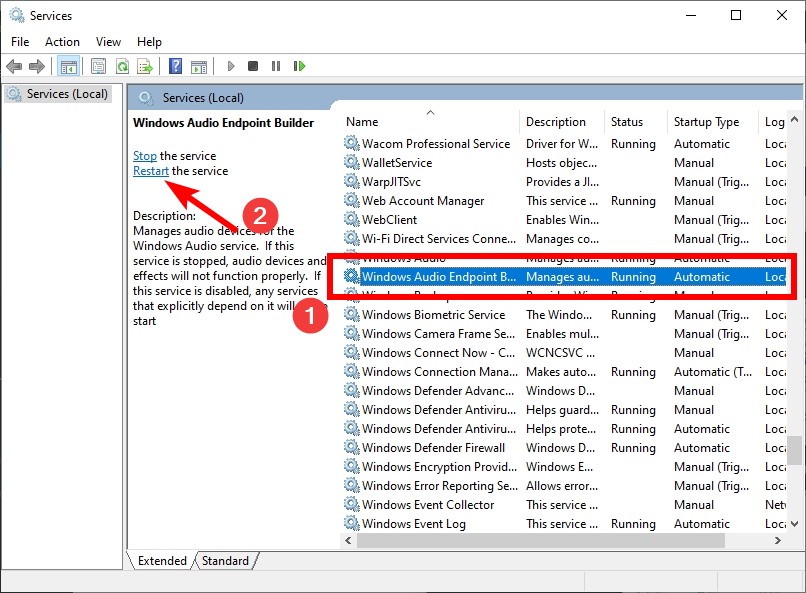Image resolution: width=806 pixels, height=593 pixels.
Task: Click the vertical scrollbar thumb
Action: point(795,450)
